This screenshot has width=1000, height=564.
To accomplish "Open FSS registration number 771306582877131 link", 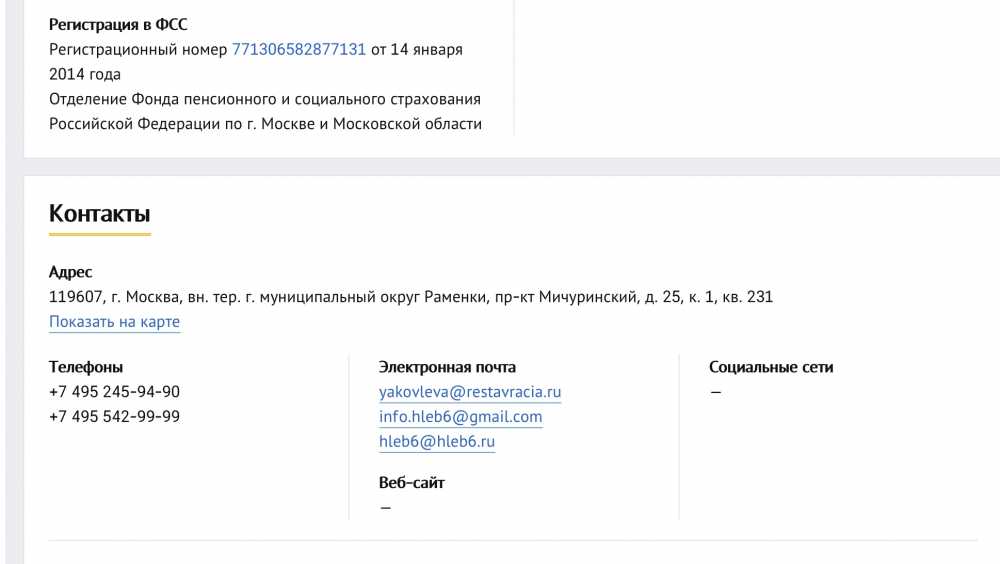I will [x=298, y=49].
